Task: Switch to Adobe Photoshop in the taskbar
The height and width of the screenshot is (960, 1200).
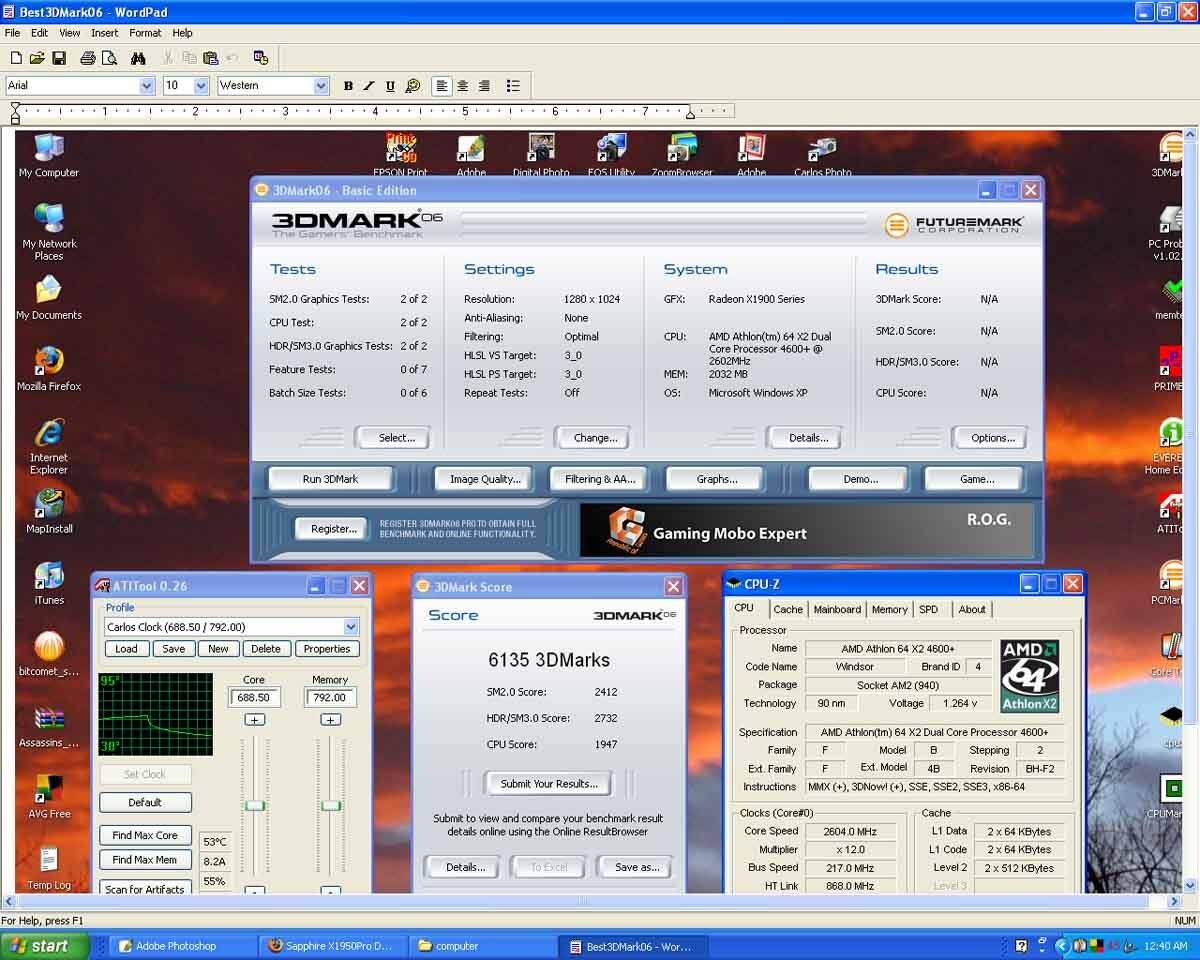Action: pyautogui.click(x=183, y=945)
